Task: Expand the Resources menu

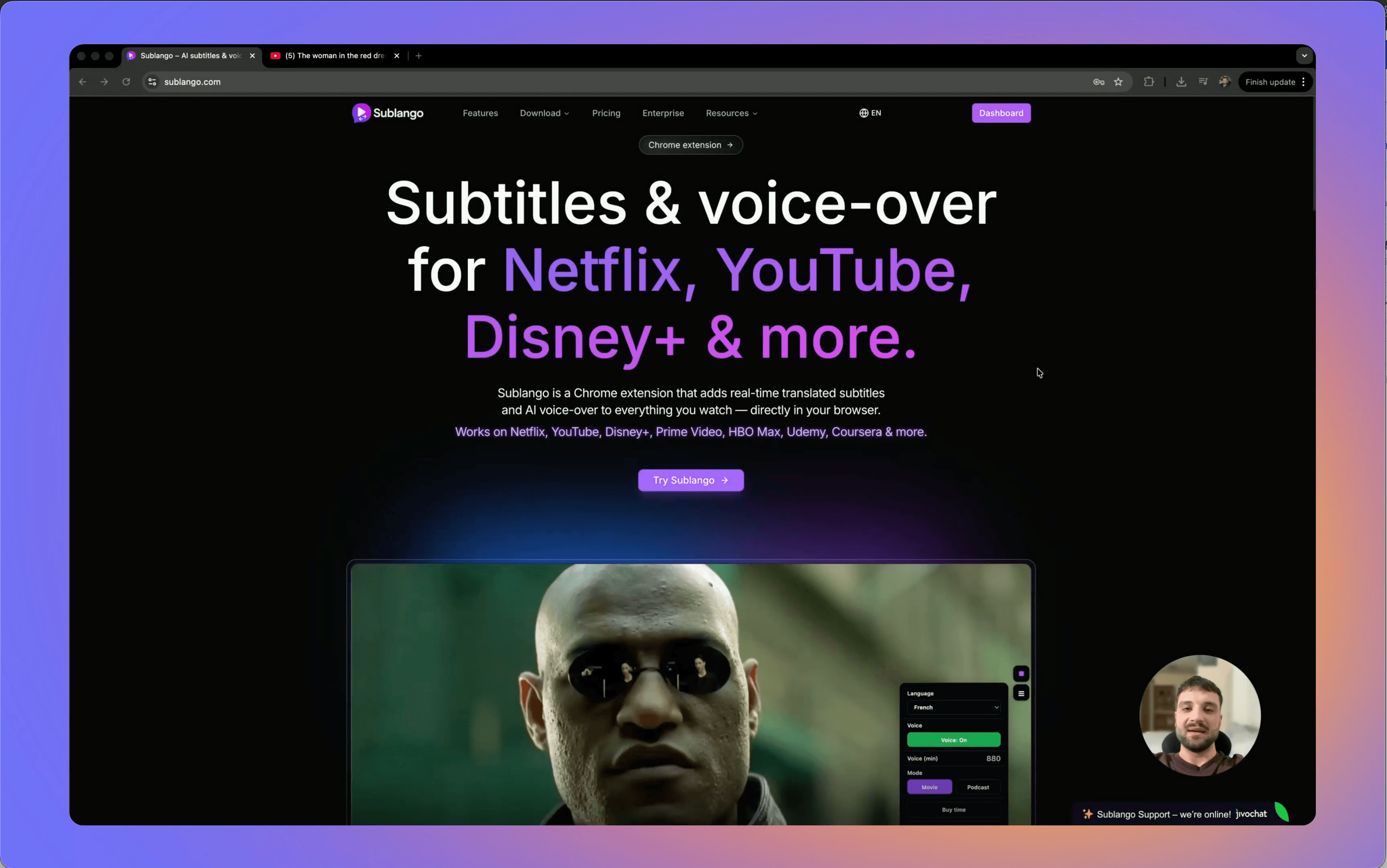Action: point(731,113)
